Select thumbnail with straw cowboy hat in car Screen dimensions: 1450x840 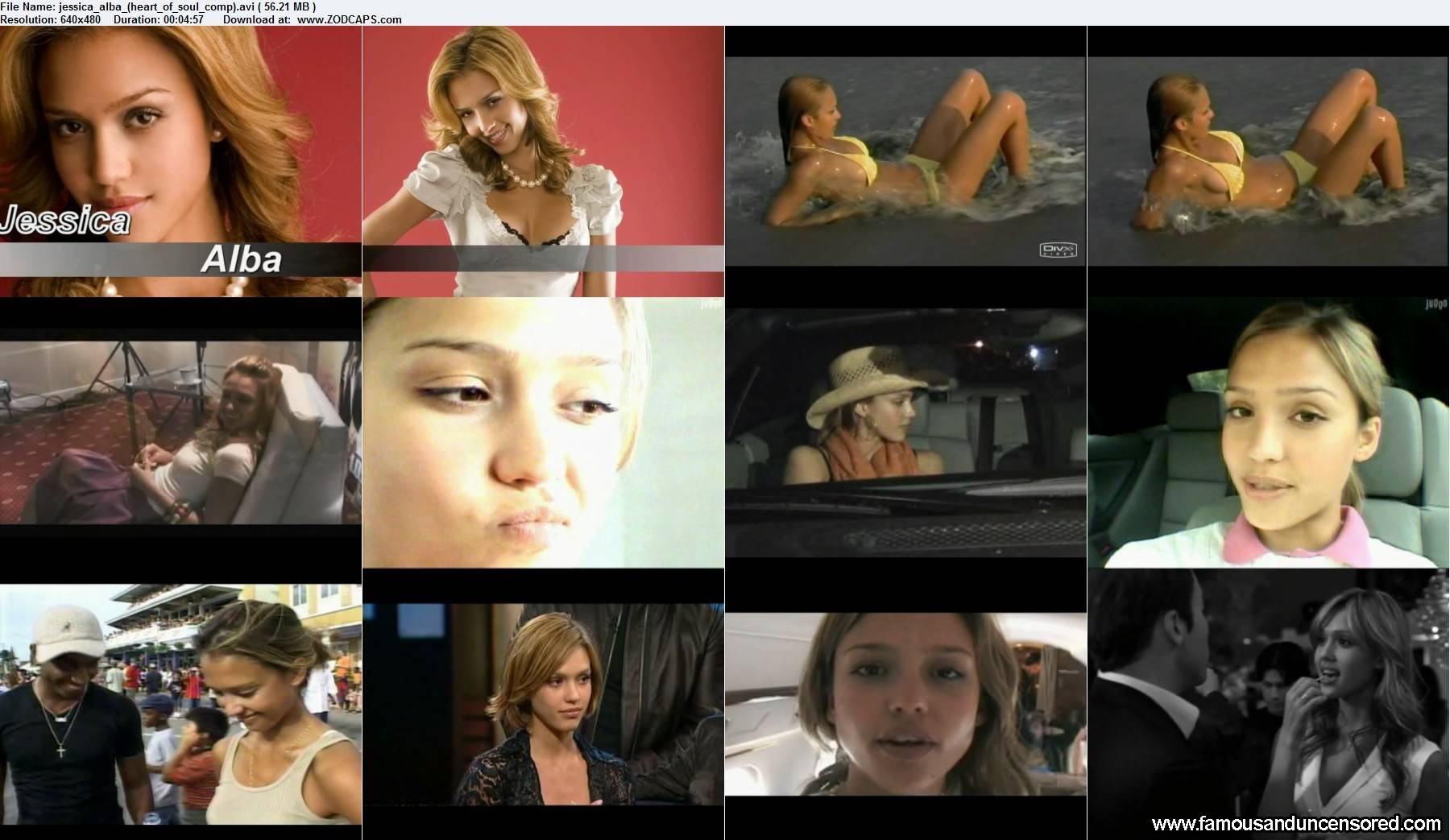[x=905, y=432]
